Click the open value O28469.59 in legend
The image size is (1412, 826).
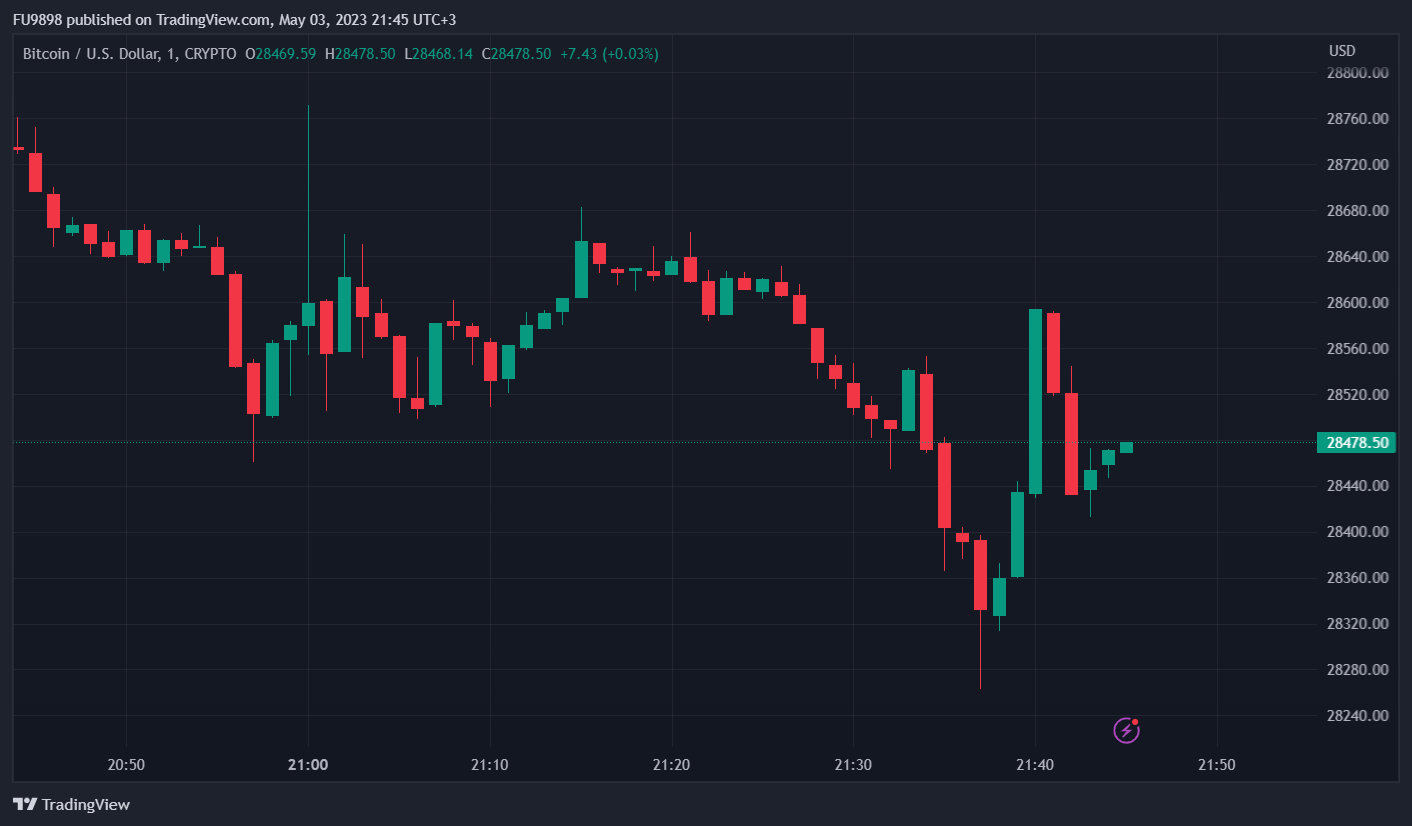281,54
